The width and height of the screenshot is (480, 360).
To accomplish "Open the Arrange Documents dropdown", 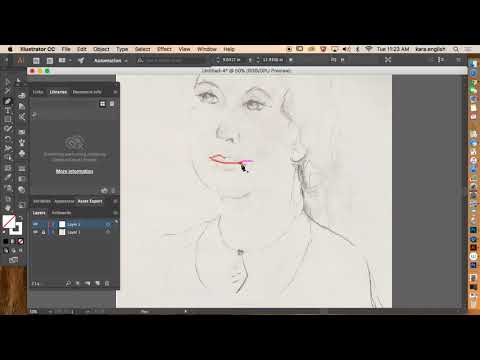I will pyautogui.click(x=64, y=60).
